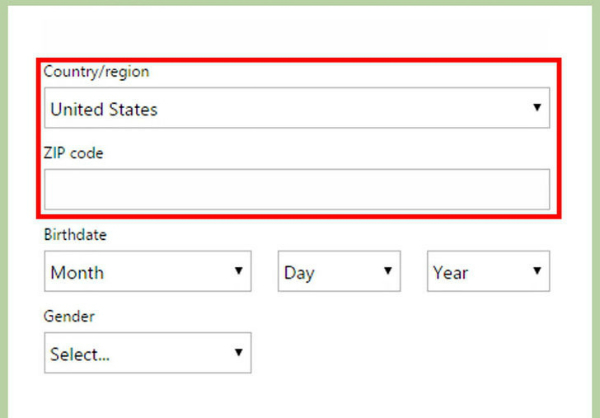Screen dimensions: 600x418
Task: Open the Gender Select... dropdown
Action: click(148, 353)
